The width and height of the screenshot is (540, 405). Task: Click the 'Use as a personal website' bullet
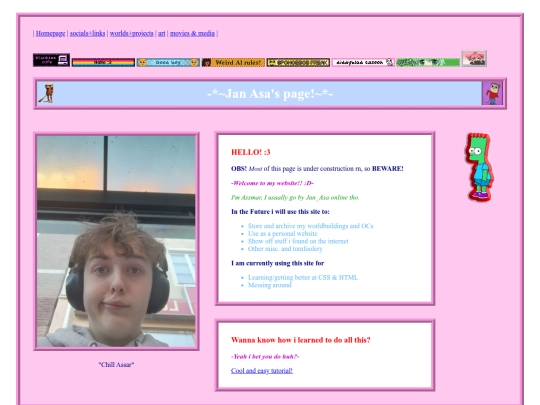[282, 233]
